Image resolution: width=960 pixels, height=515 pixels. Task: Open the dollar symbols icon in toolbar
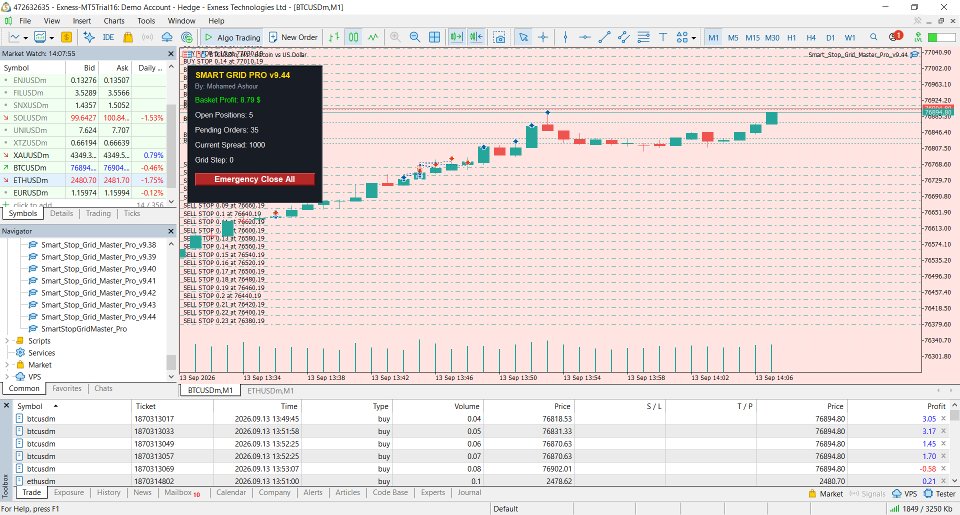click(66, 37)
